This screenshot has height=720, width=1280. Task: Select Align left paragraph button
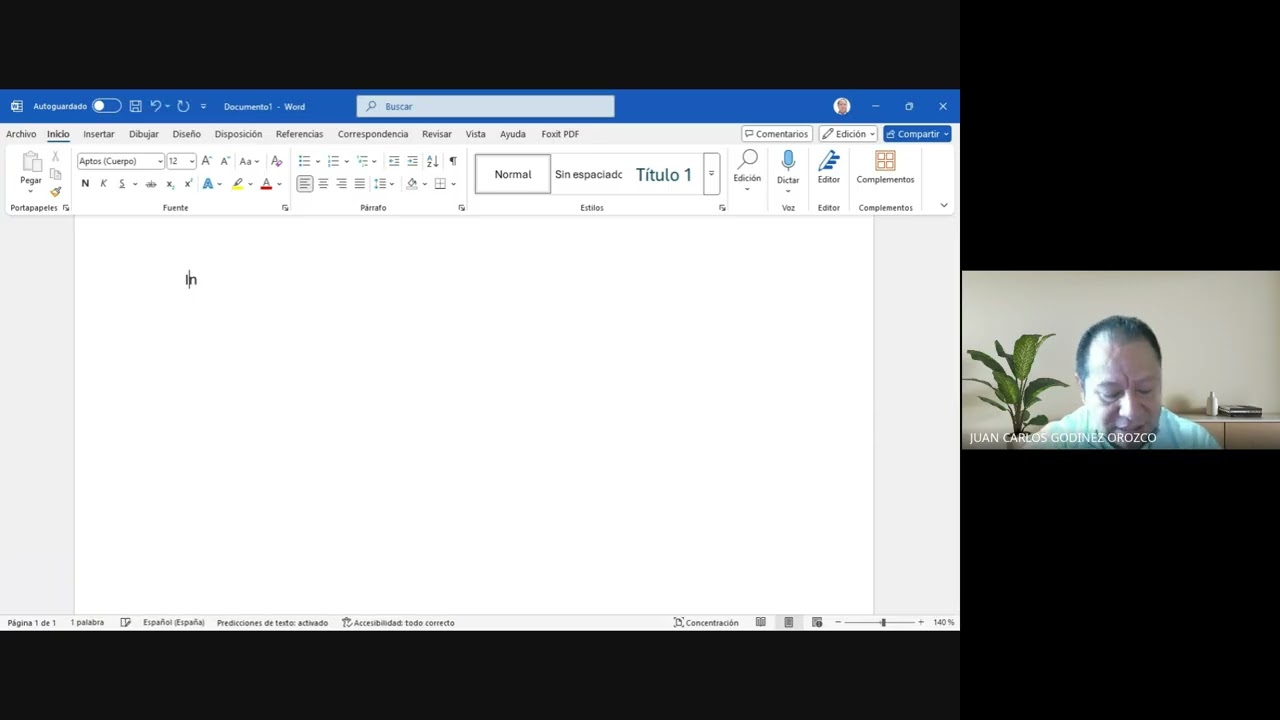point(305,184)
